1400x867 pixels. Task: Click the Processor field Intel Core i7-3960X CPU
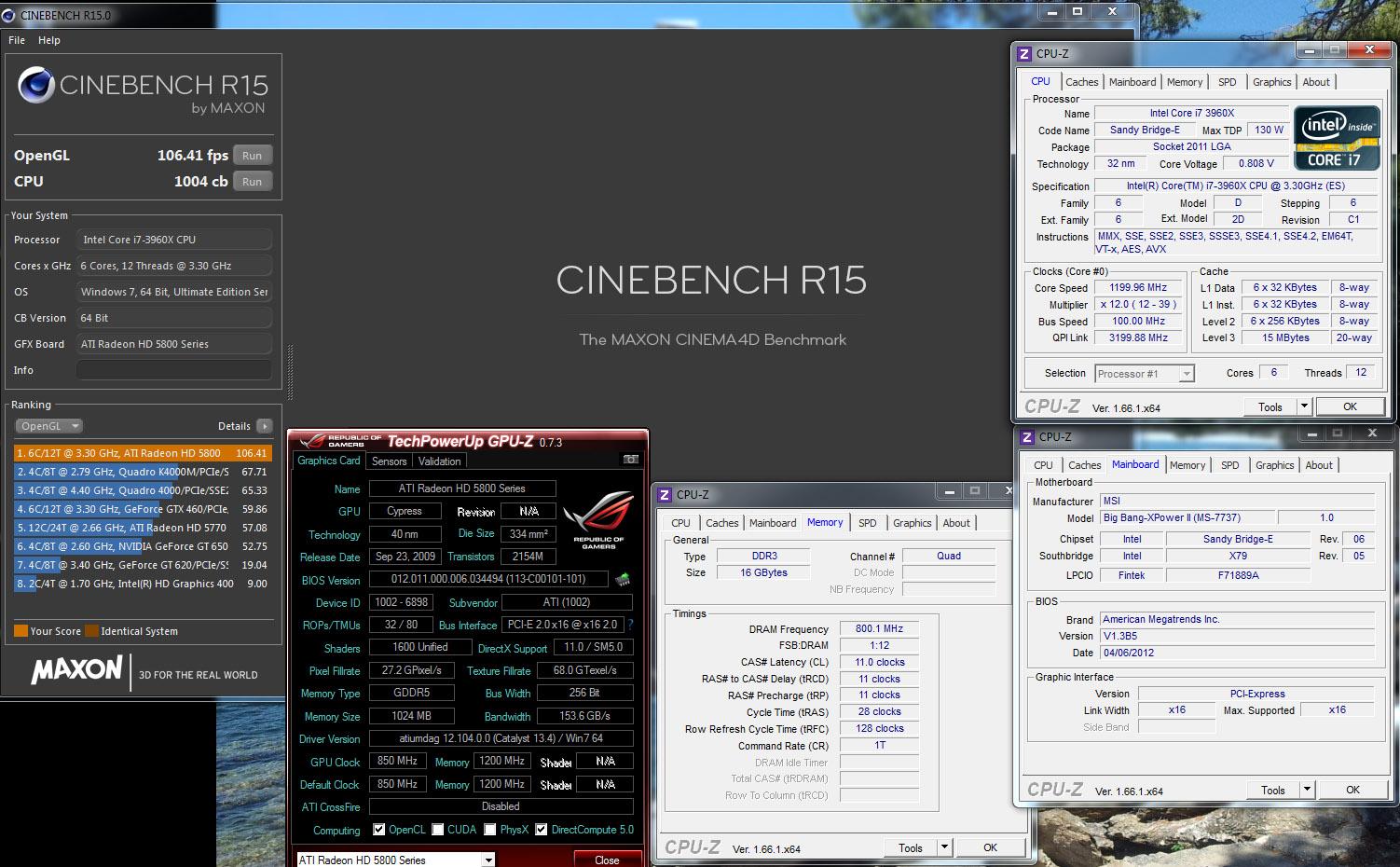[x=173, y=240]
